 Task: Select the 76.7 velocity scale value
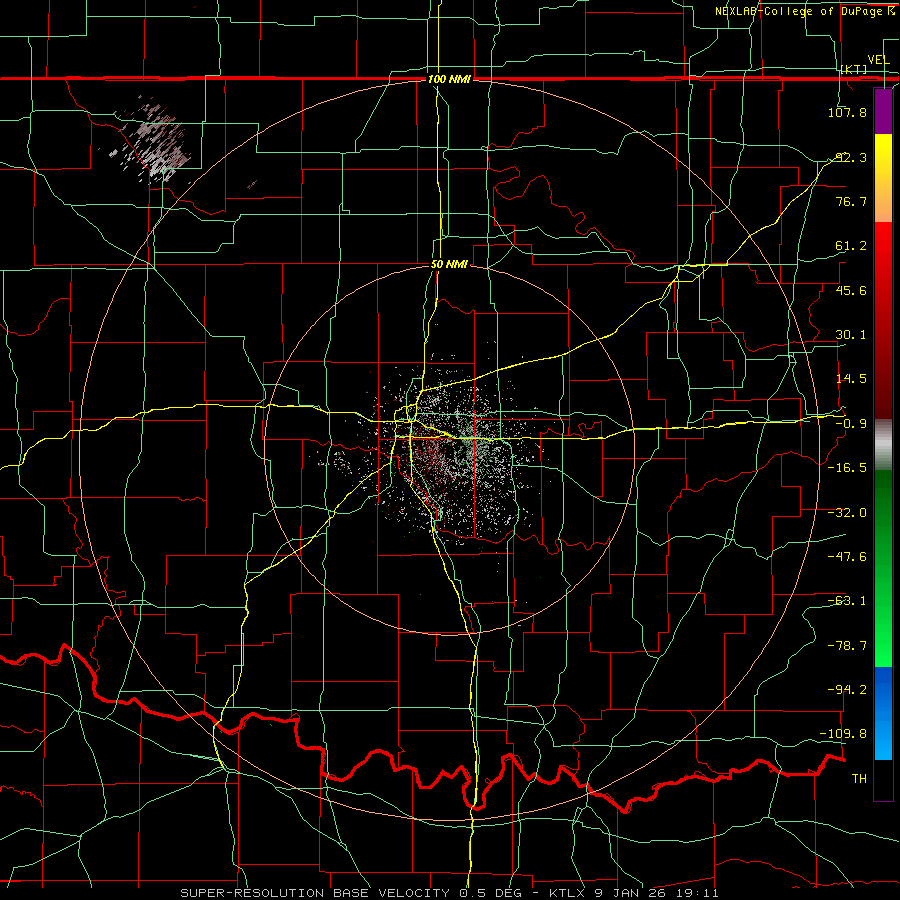tap(851, 201)
